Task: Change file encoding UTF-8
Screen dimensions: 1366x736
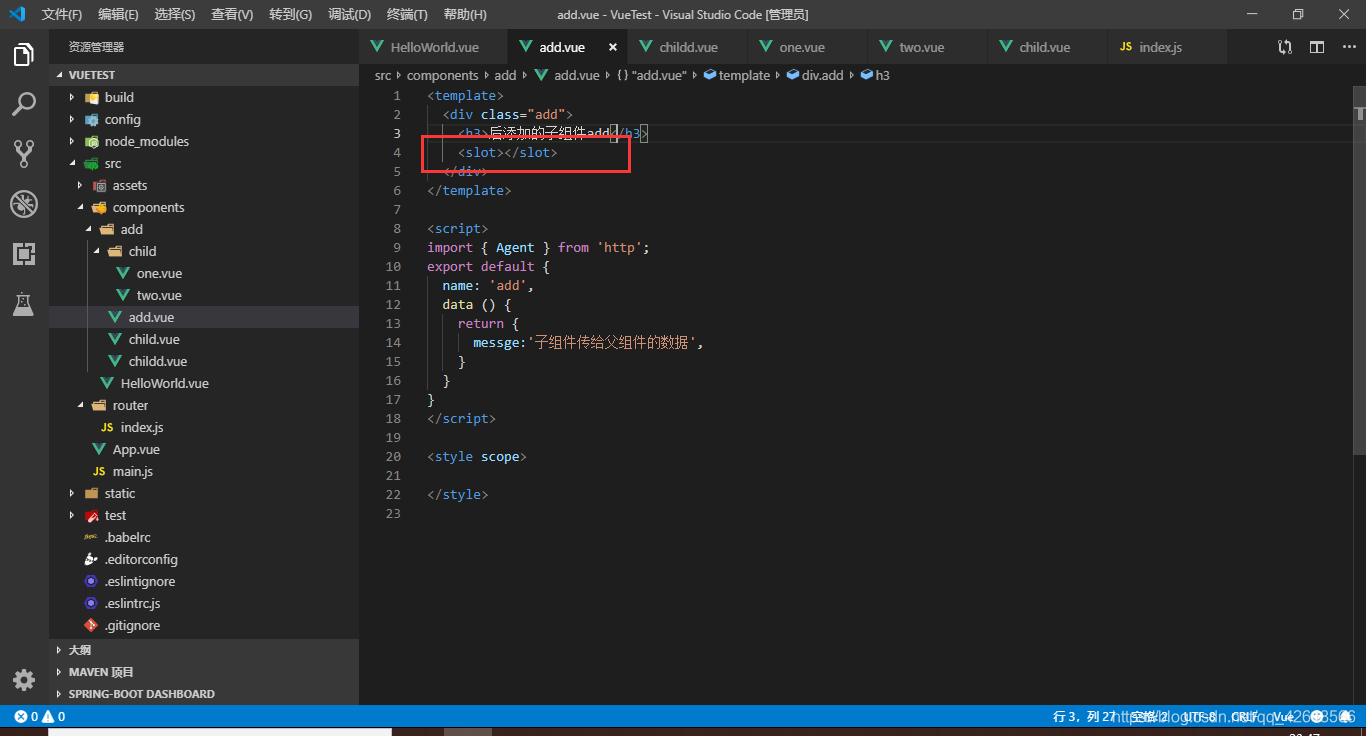Action: point(1199,716)
